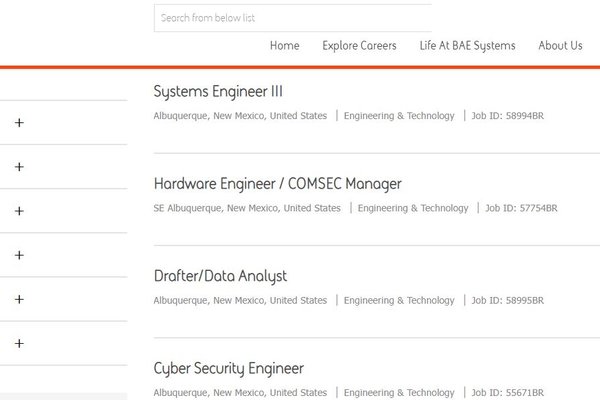Click Job ID: 57754BR text
Screen dimensions: 600x400
click(x=521, y=208)
